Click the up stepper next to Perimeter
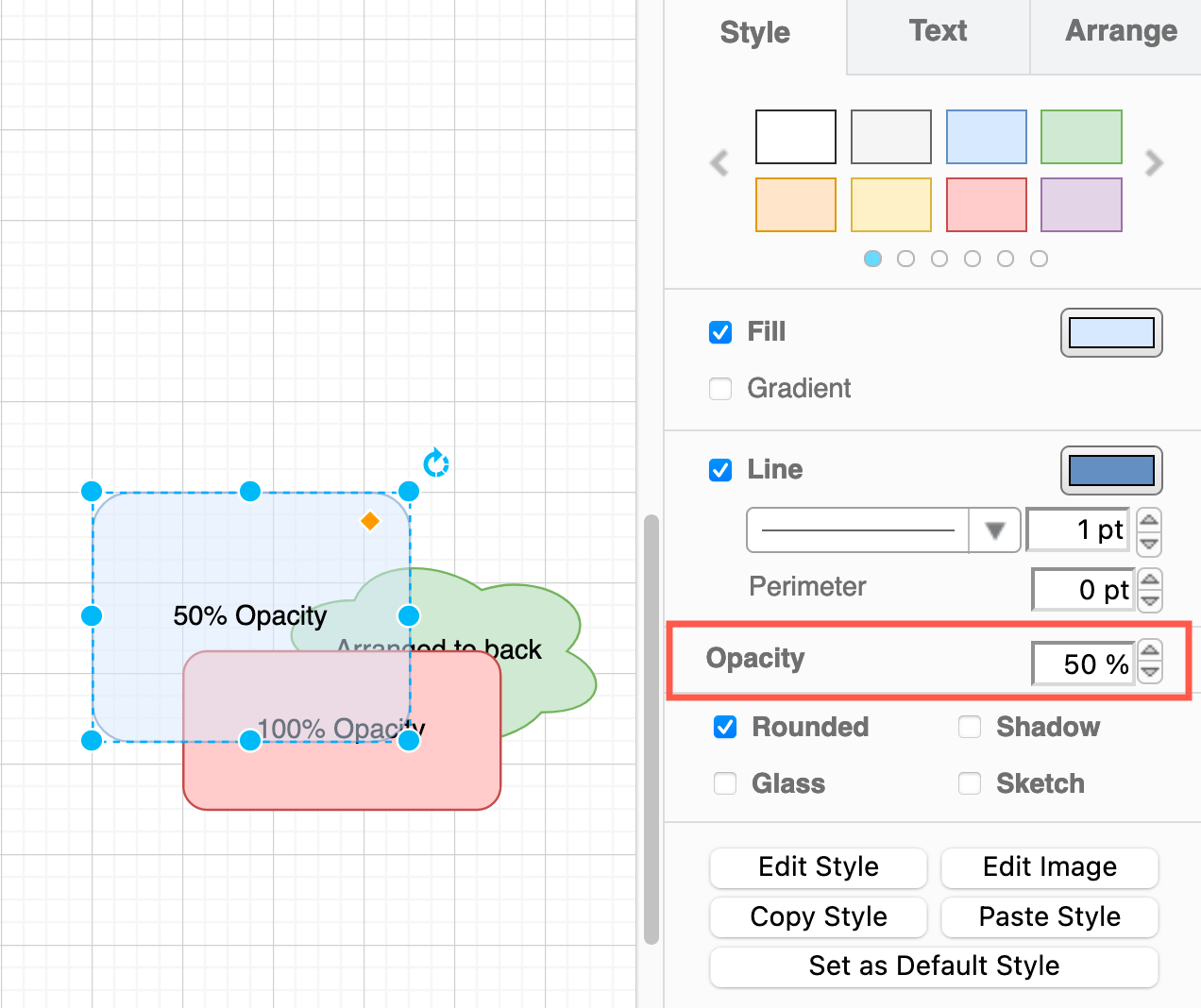Viewport: 1201px width, 1008px height. (1149, 578)
